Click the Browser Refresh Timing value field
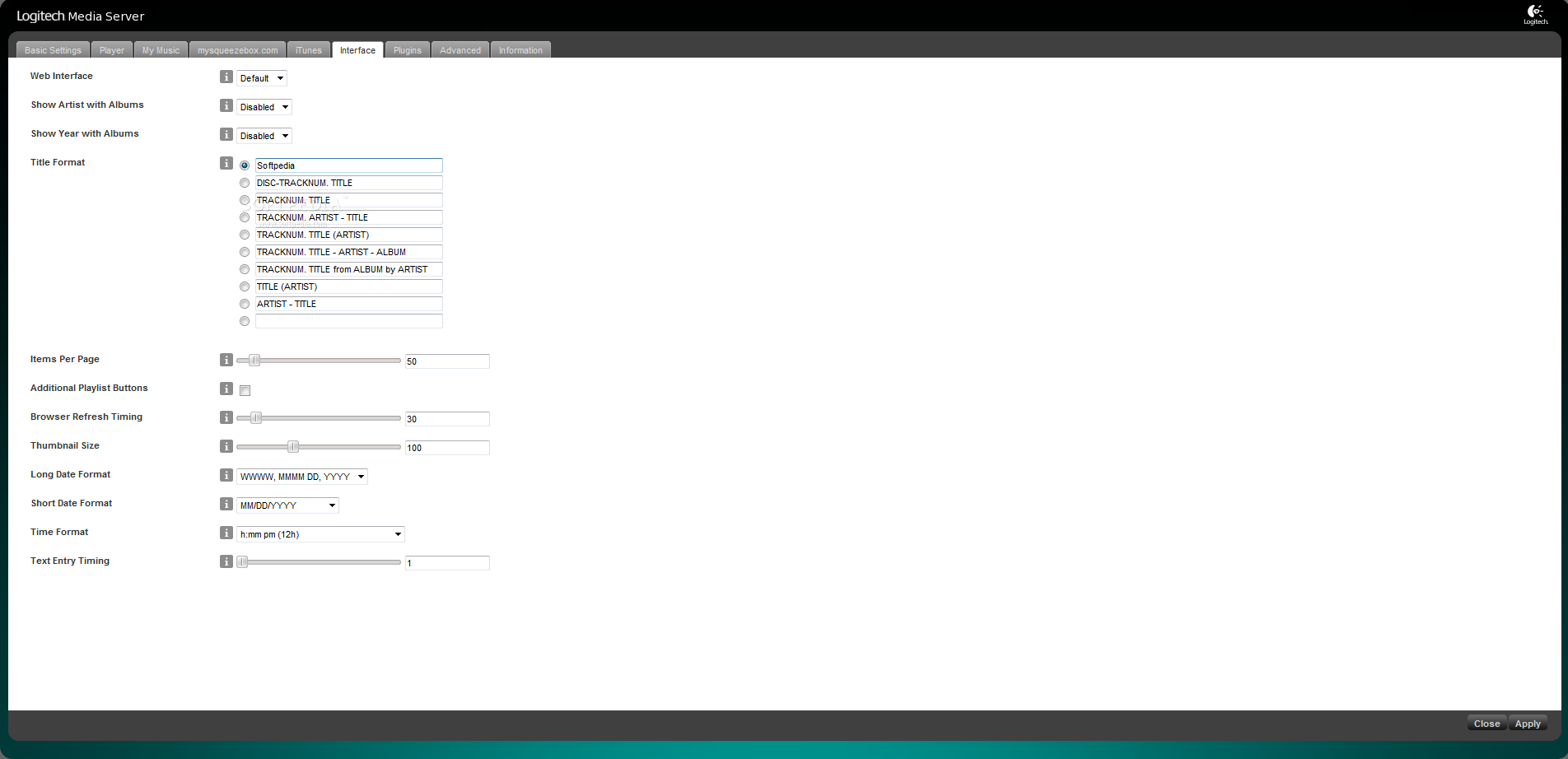The image size is (1568, 759). (x=447, y=419)
